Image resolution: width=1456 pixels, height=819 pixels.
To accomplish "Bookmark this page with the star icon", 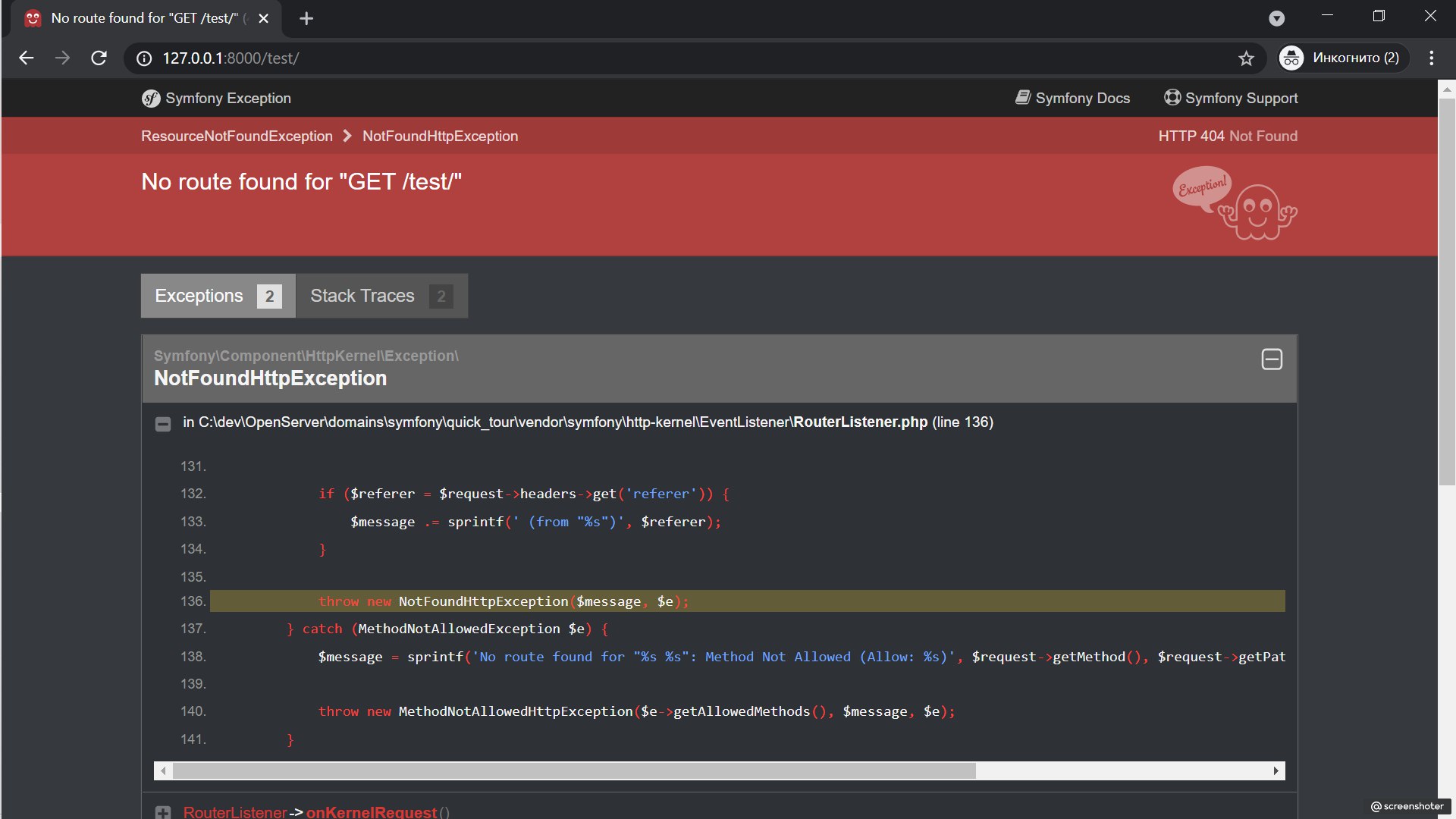I will point(1246,58).
